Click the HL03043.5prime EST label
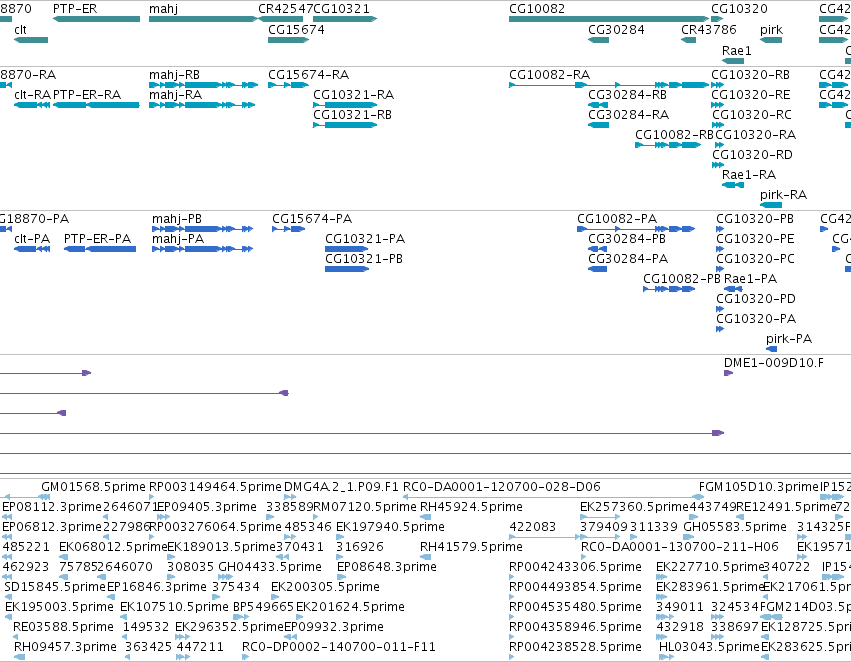 tap(709, 647)
